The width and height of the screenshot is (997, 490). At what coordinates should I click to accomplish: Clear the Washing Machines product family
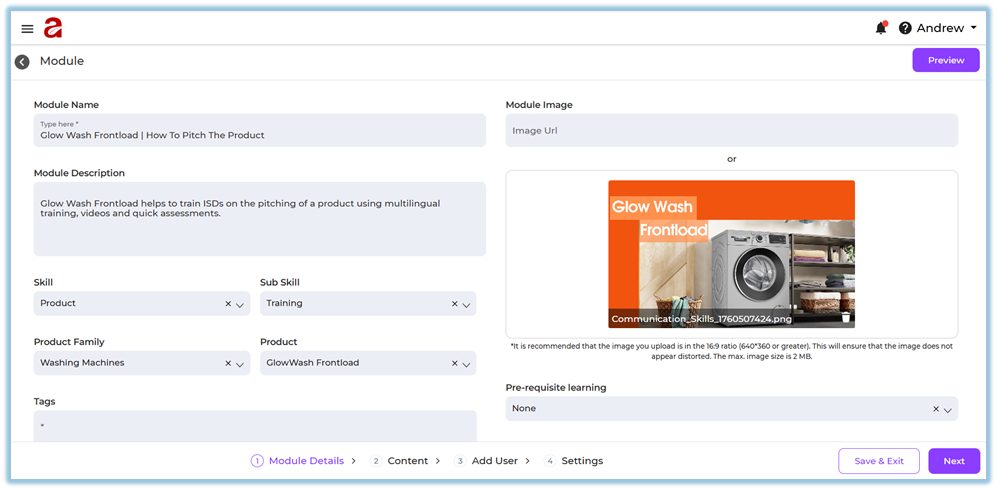227,364
